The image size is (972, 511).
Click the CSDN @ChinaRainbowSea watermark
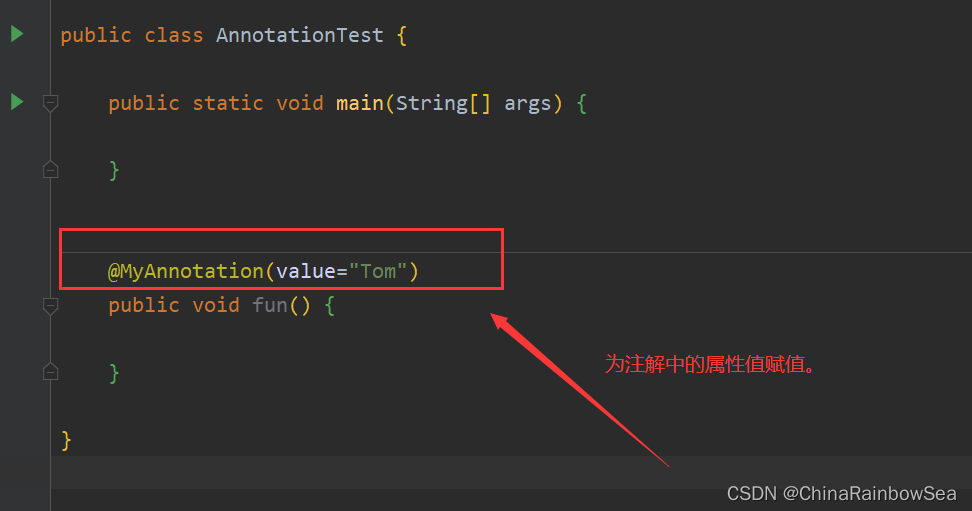841,493
